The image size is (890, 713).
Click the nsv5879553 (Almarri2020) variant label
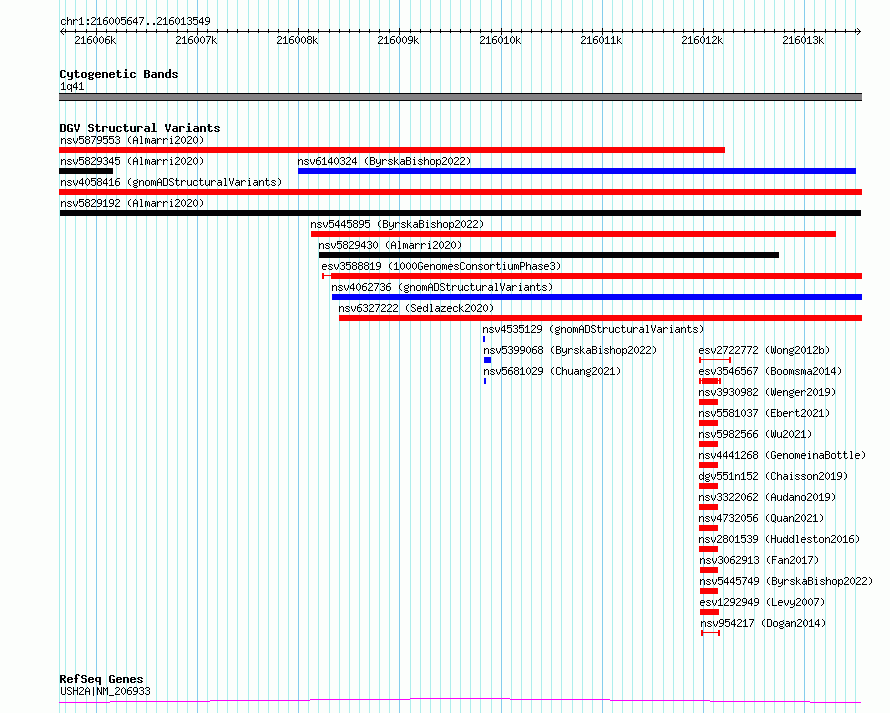pyautogui.click(x=132, y=140)
